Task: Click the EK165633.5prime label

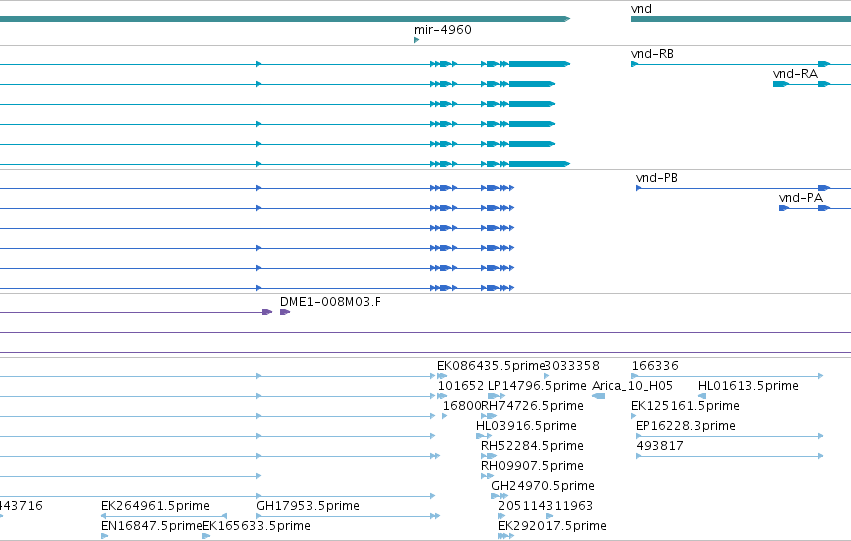Action: (x=256, y=526)
